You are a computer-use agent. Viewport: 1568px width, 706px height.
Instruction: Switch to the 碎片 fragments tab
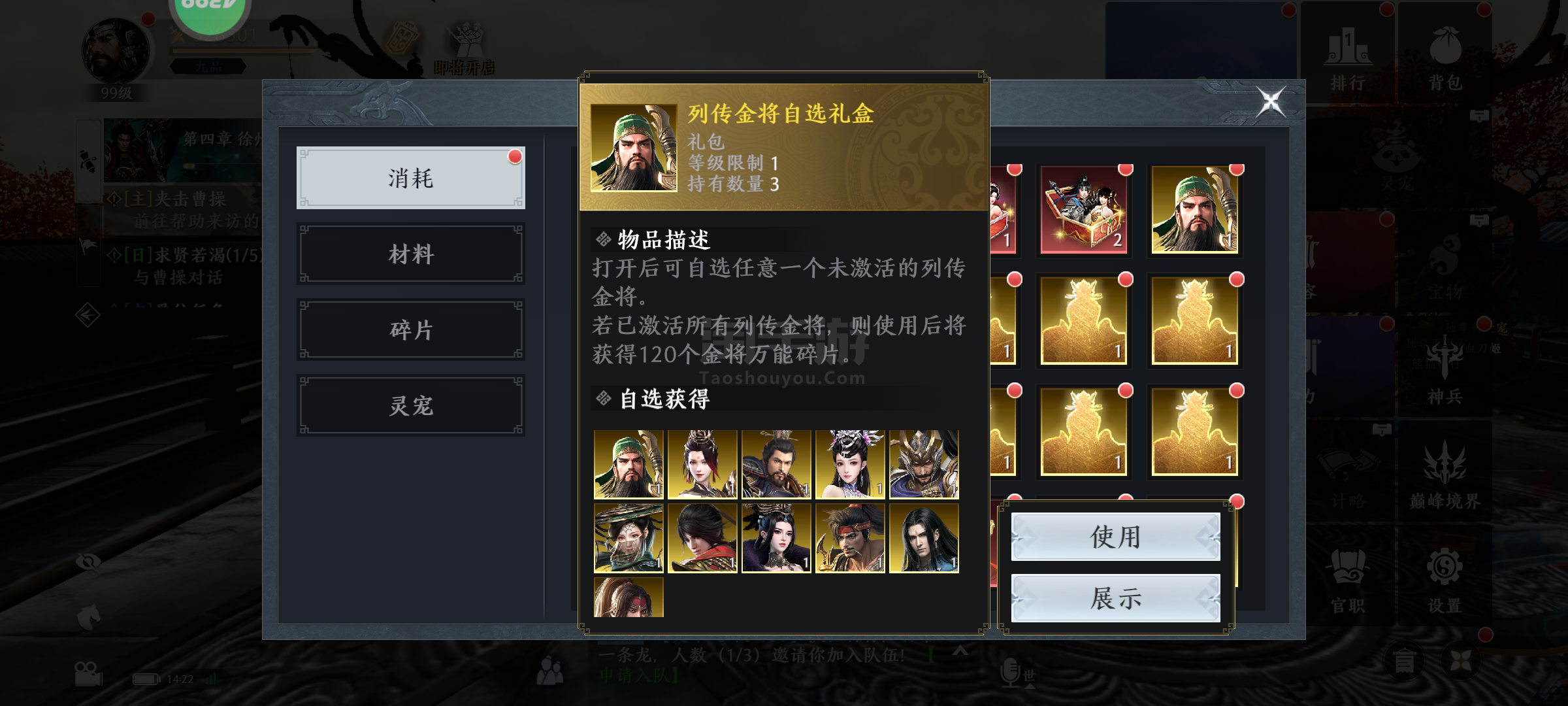411,330
